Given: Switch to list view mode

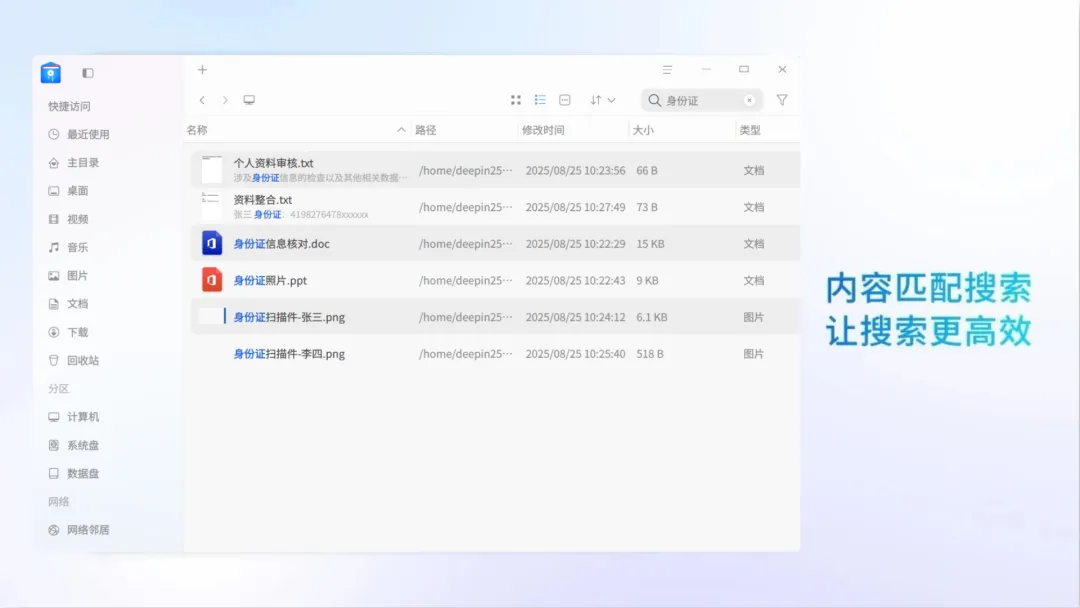Looking at the screenshot, I should click(x=540, y=100).
